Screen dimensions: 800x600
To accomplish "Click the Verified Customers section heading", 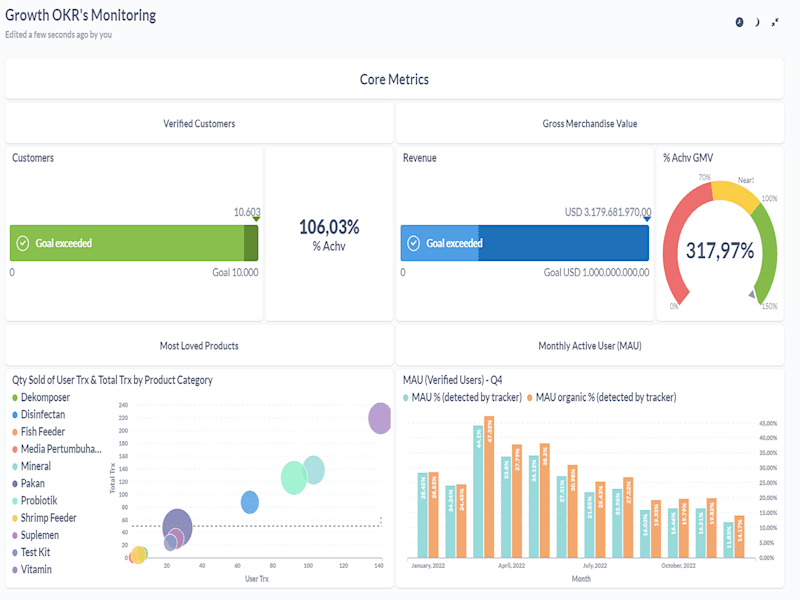I will tap(199, 123).
